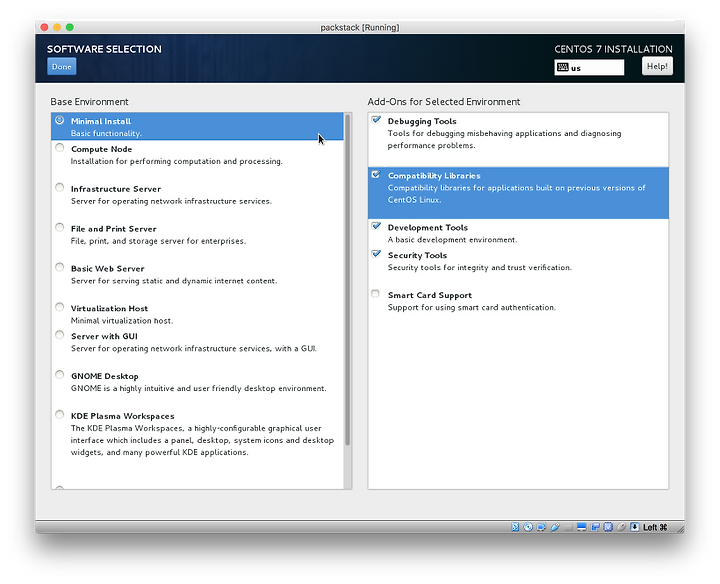Click the keyboard icon in layout field
Viewport: 720px width, 584px height.
click(562, 67)
